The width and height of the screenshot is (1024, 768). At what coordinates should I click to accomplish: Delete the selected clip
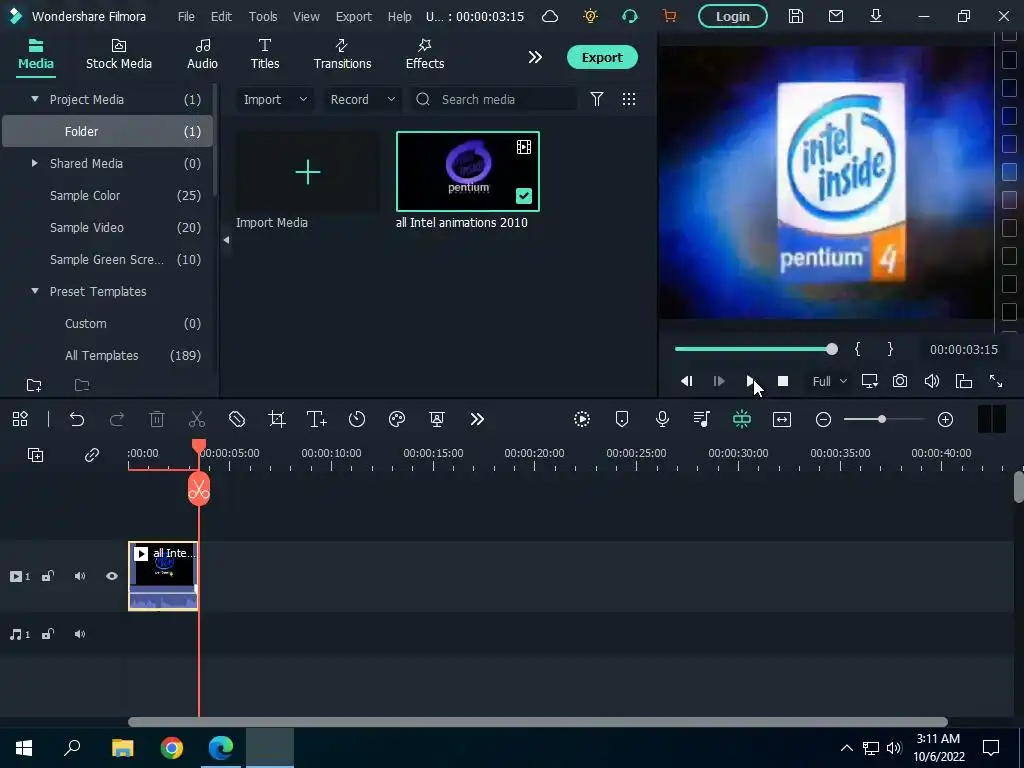(x=157, y=419)
